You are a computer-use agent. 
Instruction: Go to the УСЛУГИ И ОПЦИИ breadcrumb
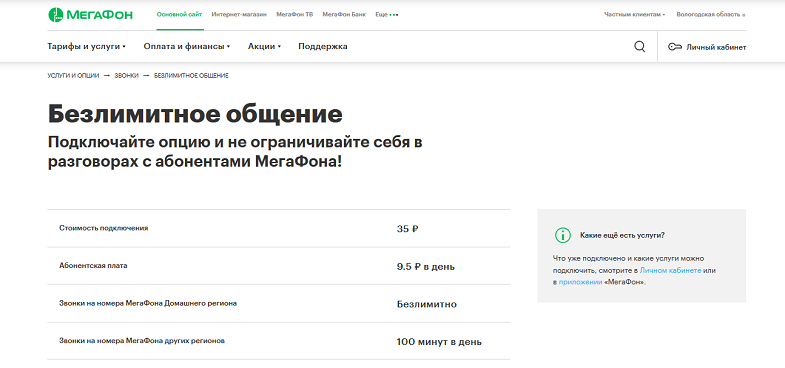point(75,76)
